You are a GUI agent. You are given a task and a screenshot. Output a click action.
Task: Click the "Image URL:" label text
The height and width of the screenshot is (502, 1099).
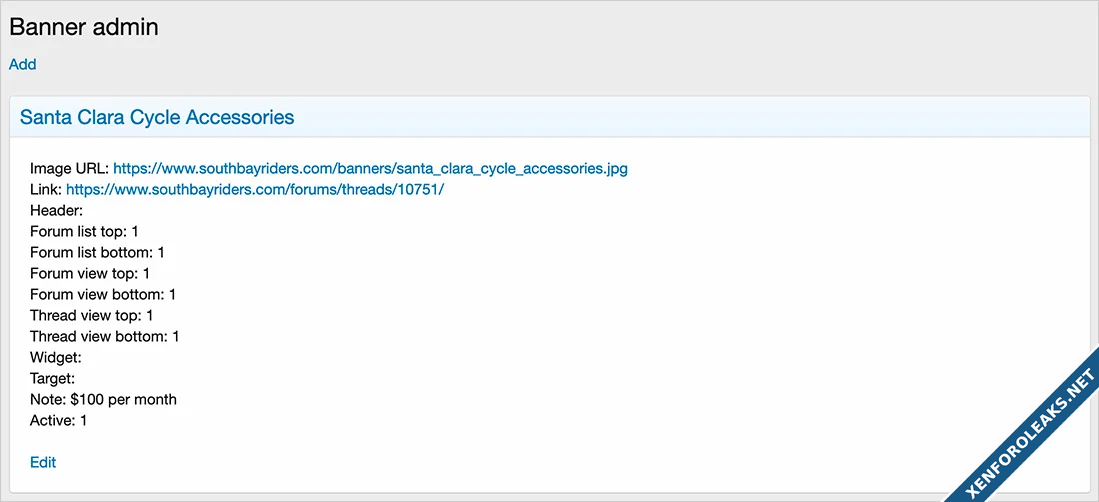pyautogui.click(x=69, y=168)
